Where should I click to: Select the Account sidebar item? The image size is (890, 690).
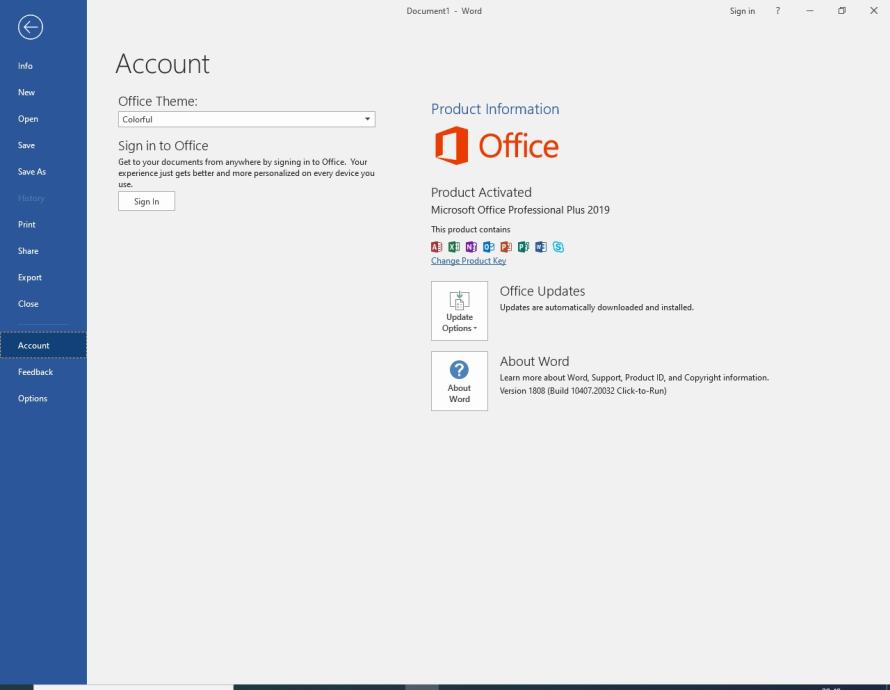pos(43,345)
